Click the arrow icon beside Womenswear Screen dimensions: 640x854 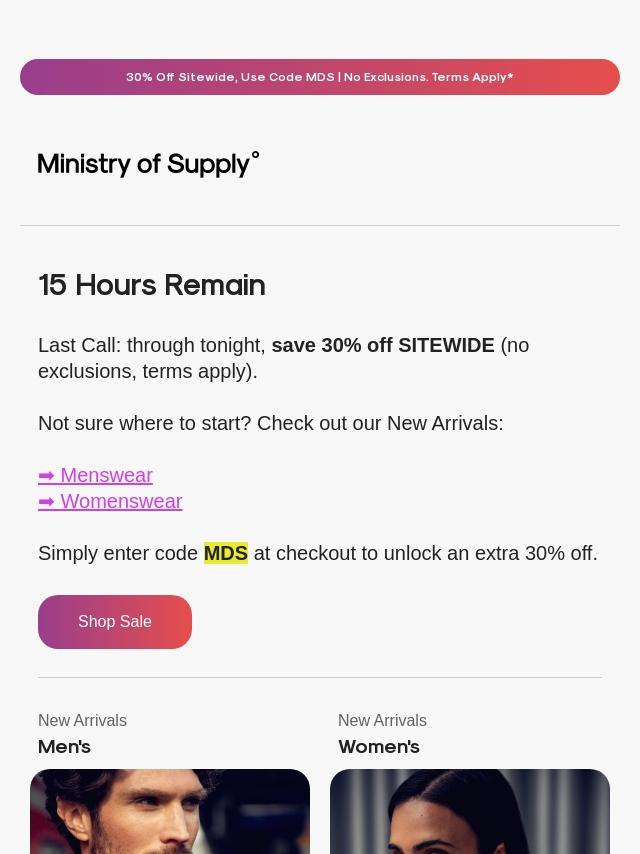pyautogui.click(x=46, y=502)
